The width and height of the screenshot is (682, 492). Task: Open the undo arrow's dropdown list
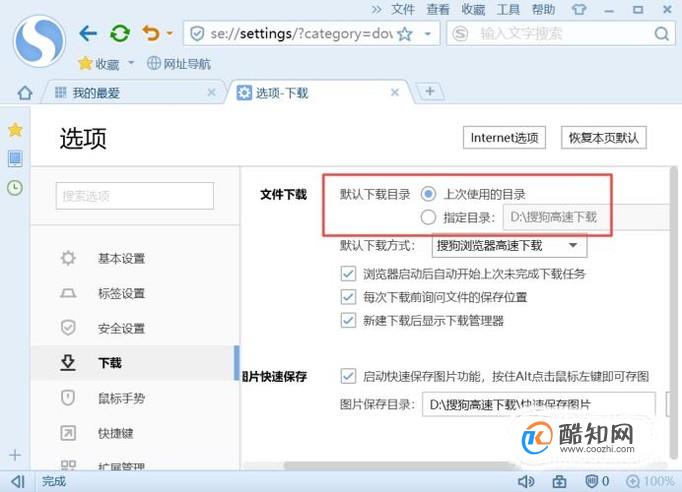coord(170,33)
